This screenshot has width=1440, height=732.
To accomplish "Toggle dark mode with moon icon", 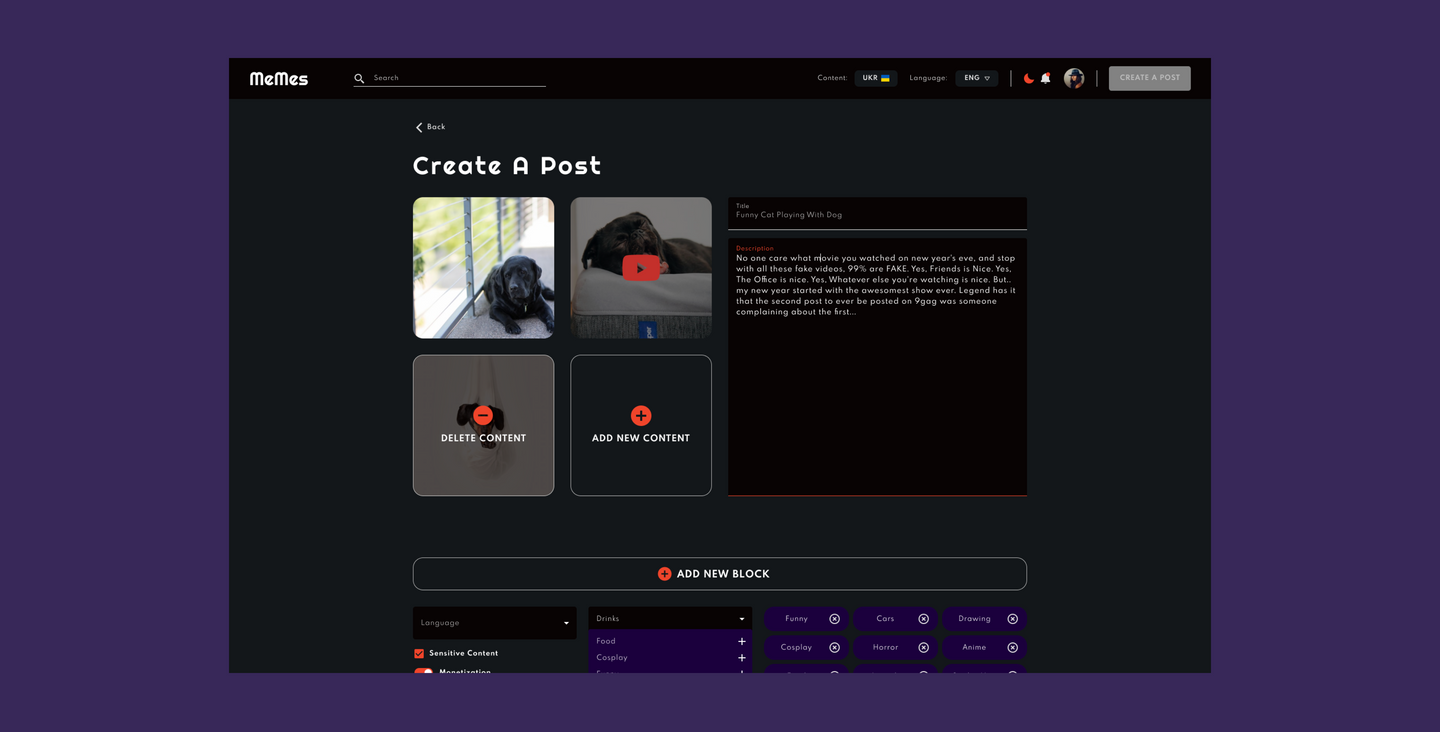I will pos(1029,78).
